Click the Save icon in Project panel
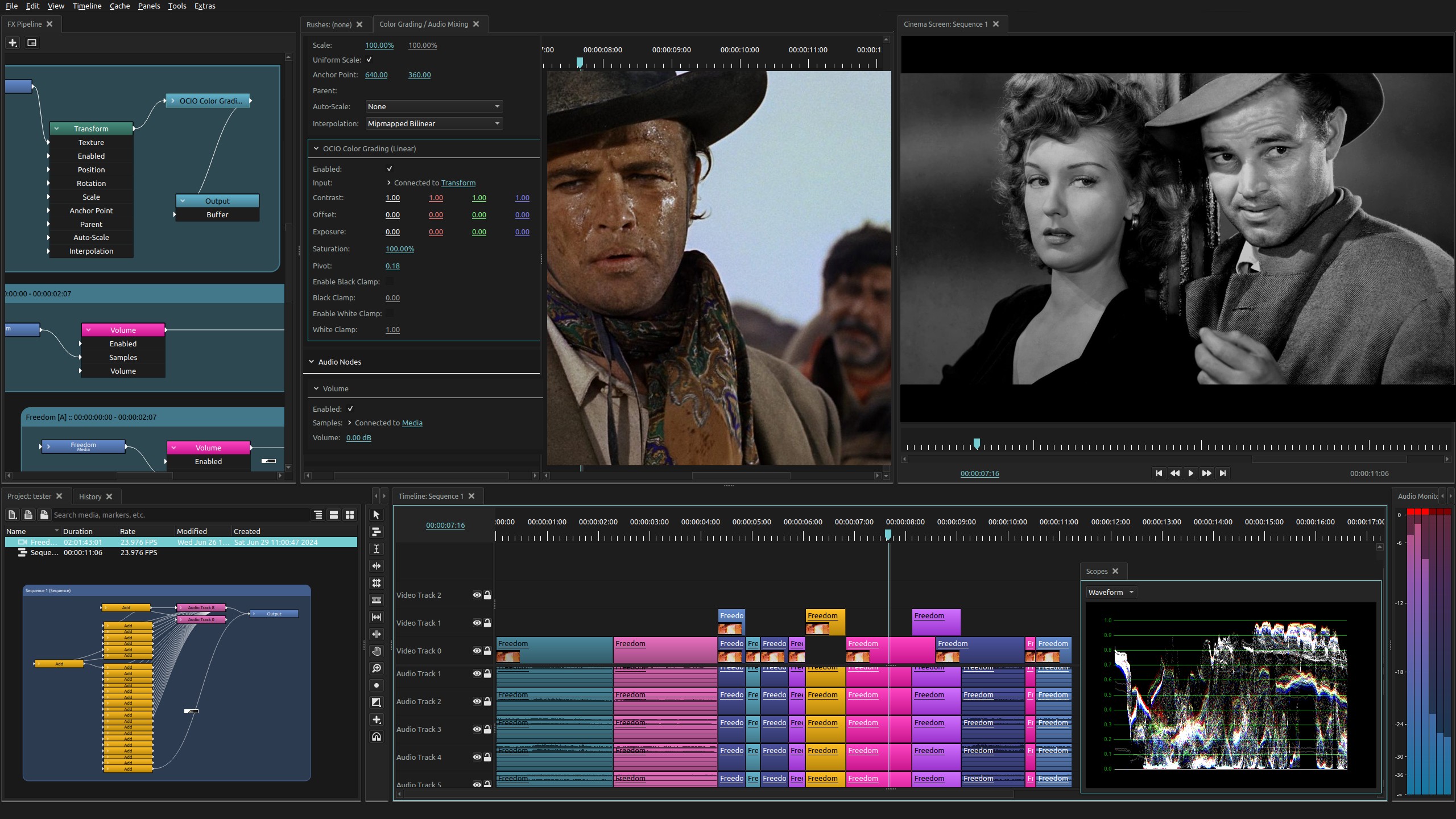Image resolution: width=1456 pixels, height=819 pixels. click(x=44, y=515)
